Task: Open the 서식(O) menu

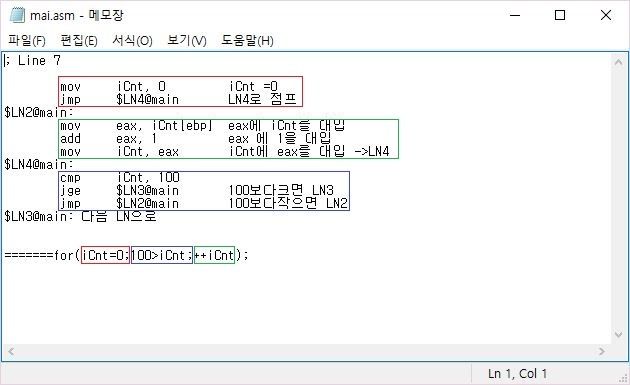Action: click(132, 40)
